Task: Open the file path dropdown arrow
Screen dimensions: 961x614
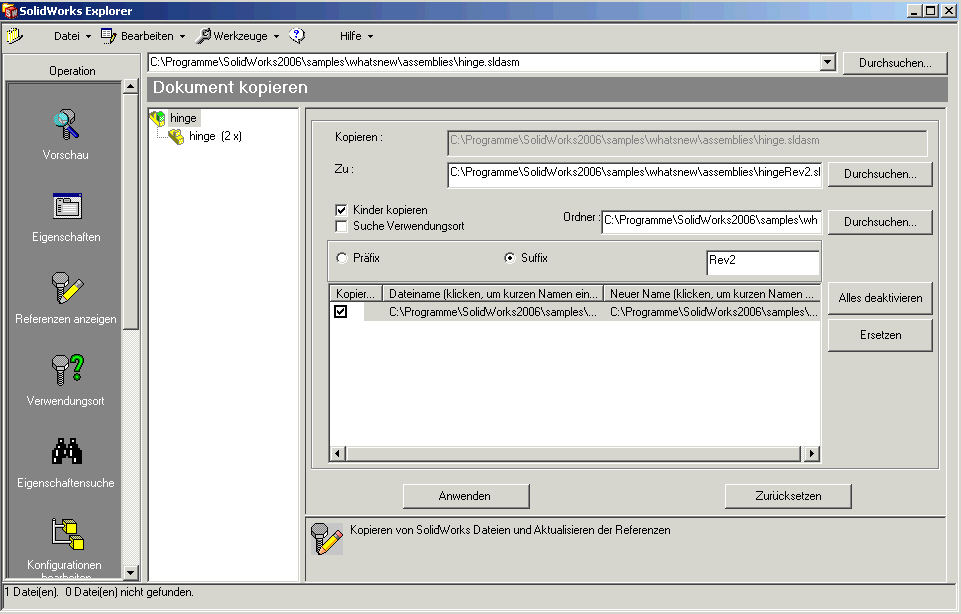Action: (827, 62)
